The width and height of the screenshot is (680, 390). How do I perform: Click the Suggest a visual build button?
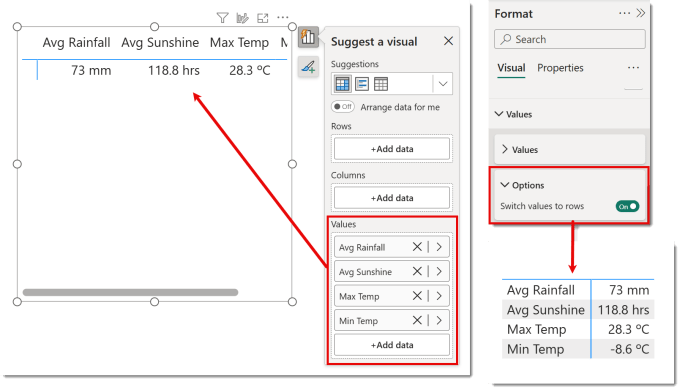[308, 37]
